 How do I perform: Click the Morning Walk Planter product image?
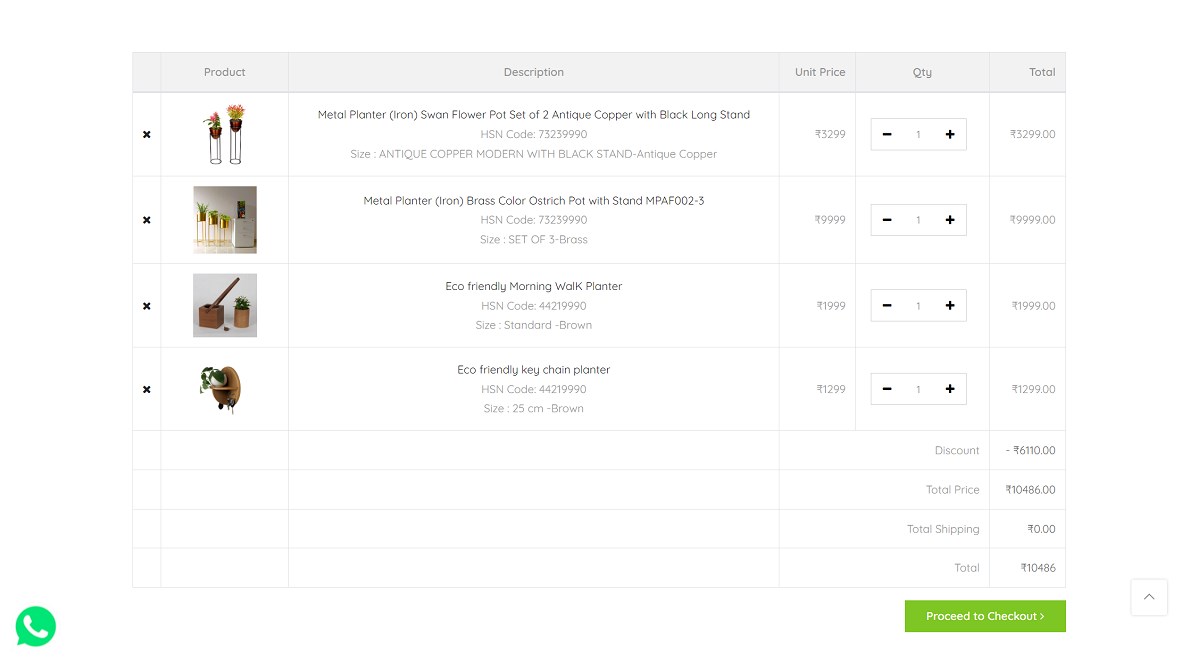click(x=225, y=305)
